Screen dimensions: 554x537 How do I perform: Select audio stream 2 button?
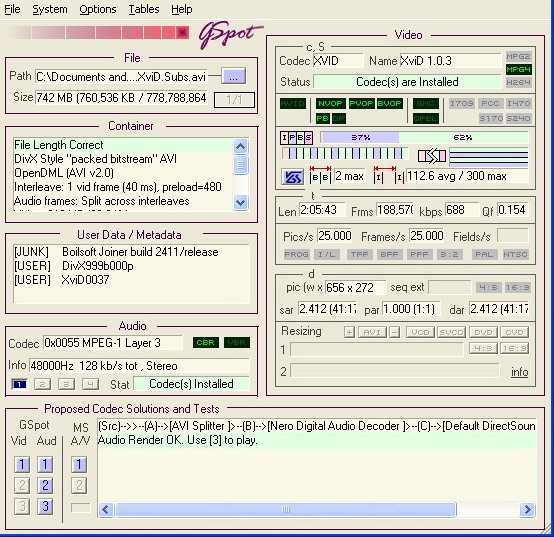tap(42, 384)
